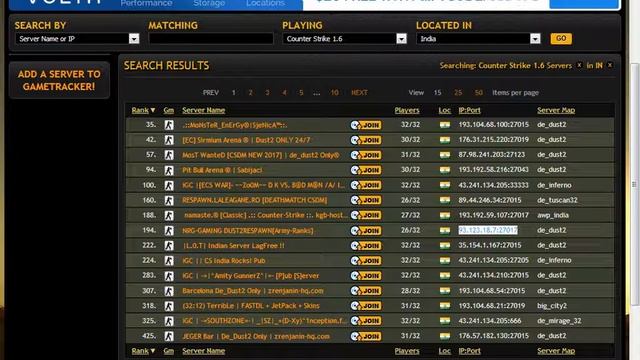Screen dimensions: 640x360
Task: Join the namaste Classic server
Action: coord(366,216)
